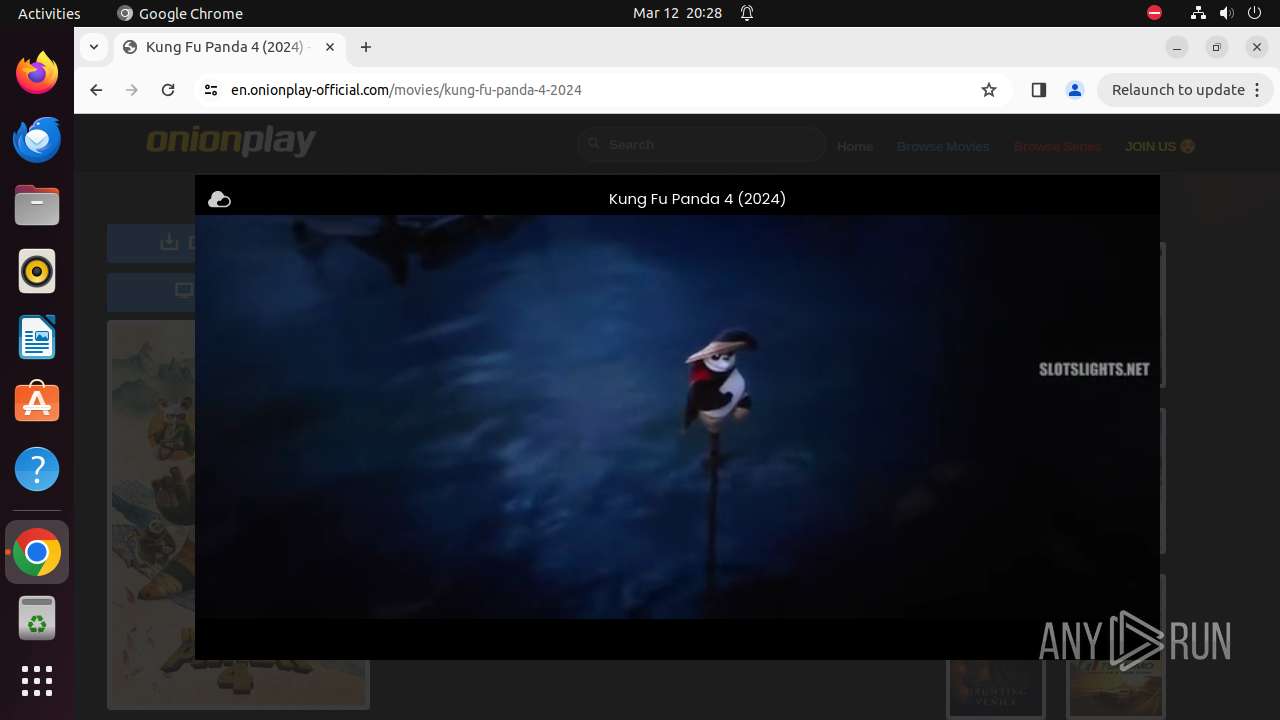Viewport: 1280px width, 720px height.
Task: Open Chrome menu three dots
Action: [1259, 90]
